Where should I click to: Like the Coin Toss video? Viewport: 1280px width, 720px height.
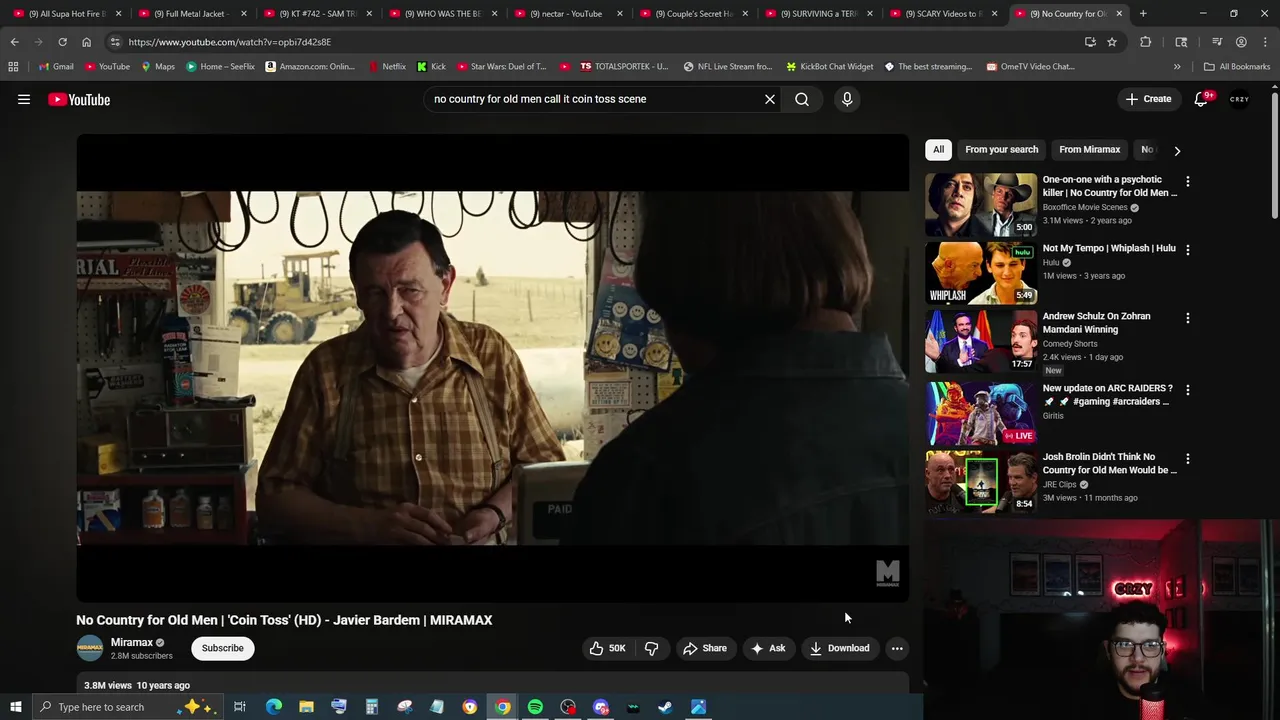[607, 648]
